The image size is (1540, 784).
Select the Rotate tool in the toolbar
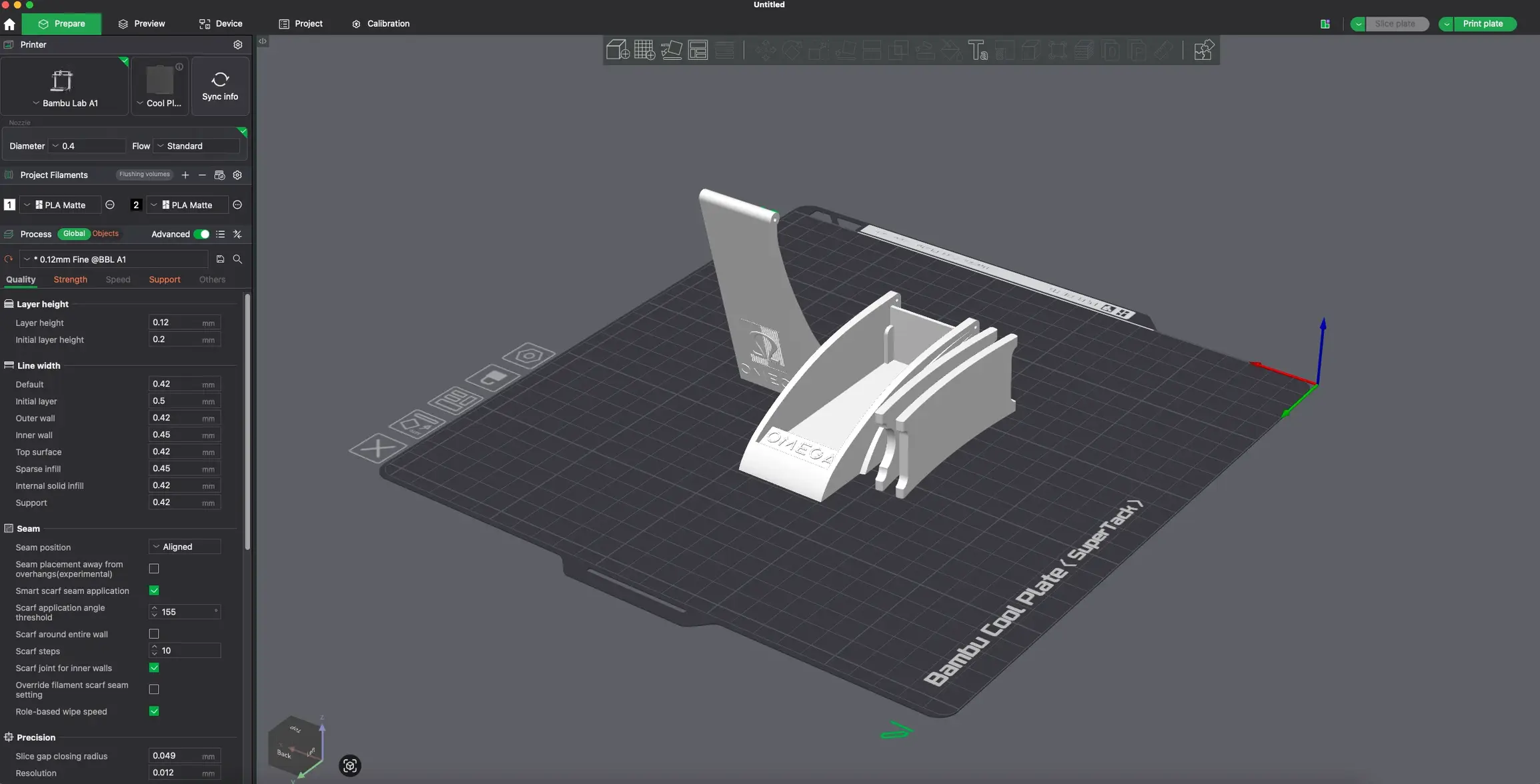point(793,49)
